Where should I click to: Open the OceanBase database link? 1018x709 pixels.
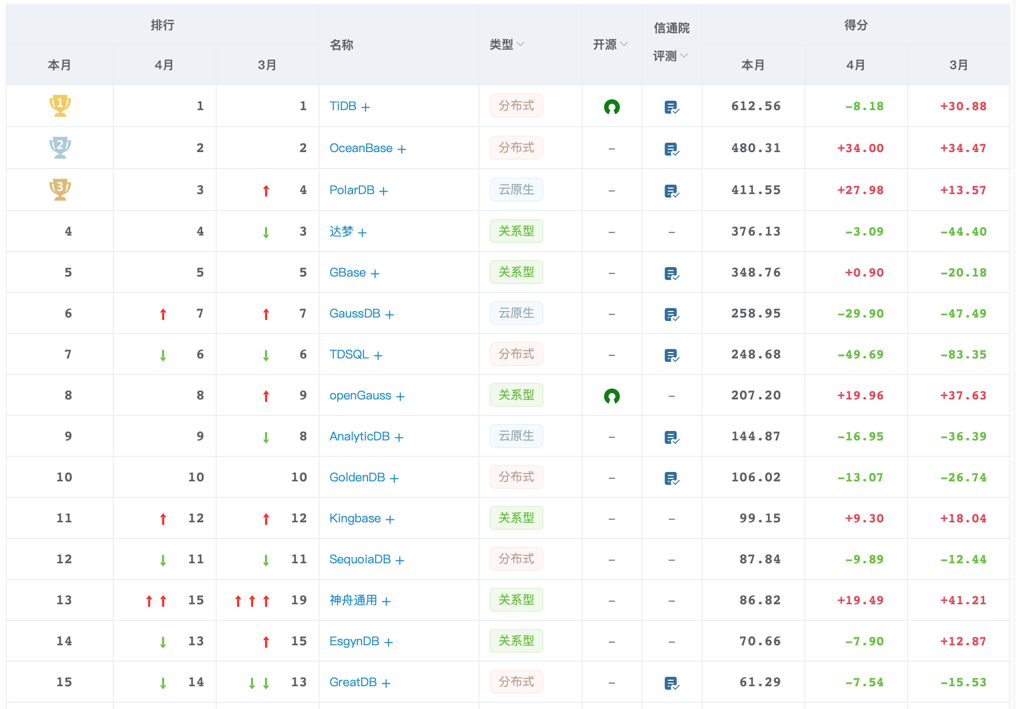pyautogui.click(x=361, y=148)
